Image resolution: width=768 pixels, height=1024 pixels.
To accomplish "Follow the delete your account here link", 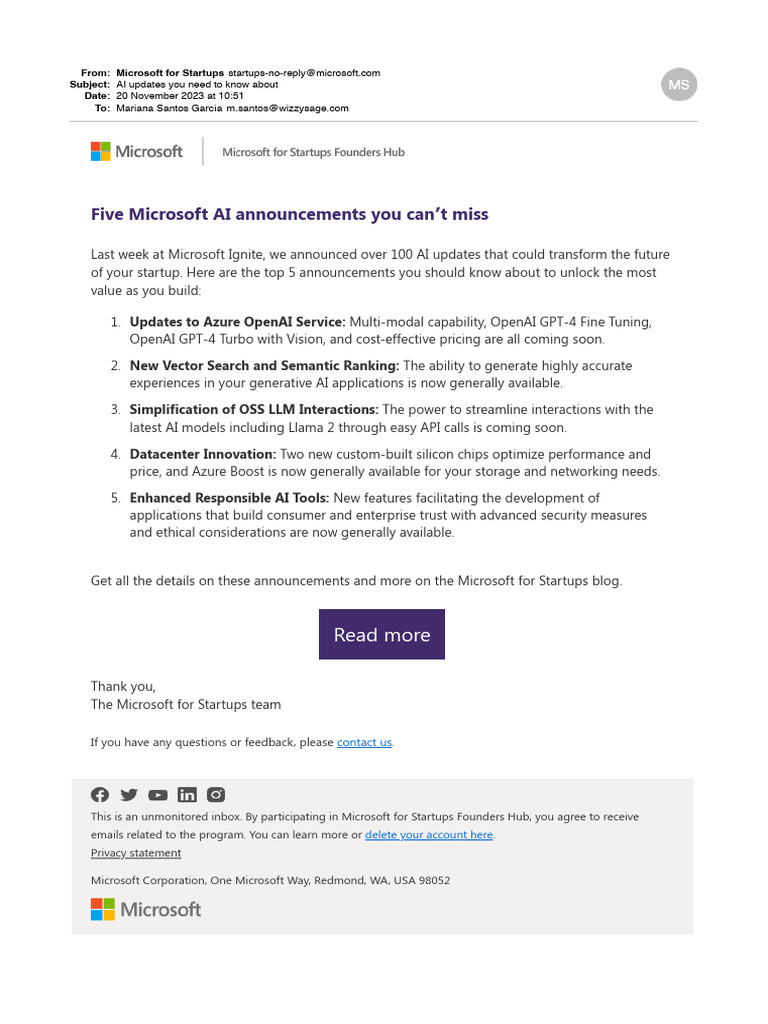I will (428, 835).
